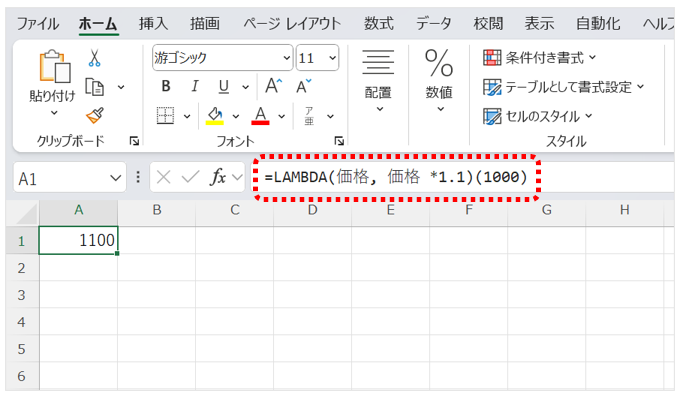Click テーブルとして書式設定 button
The image size is (679, 394).
pos(564,87)
